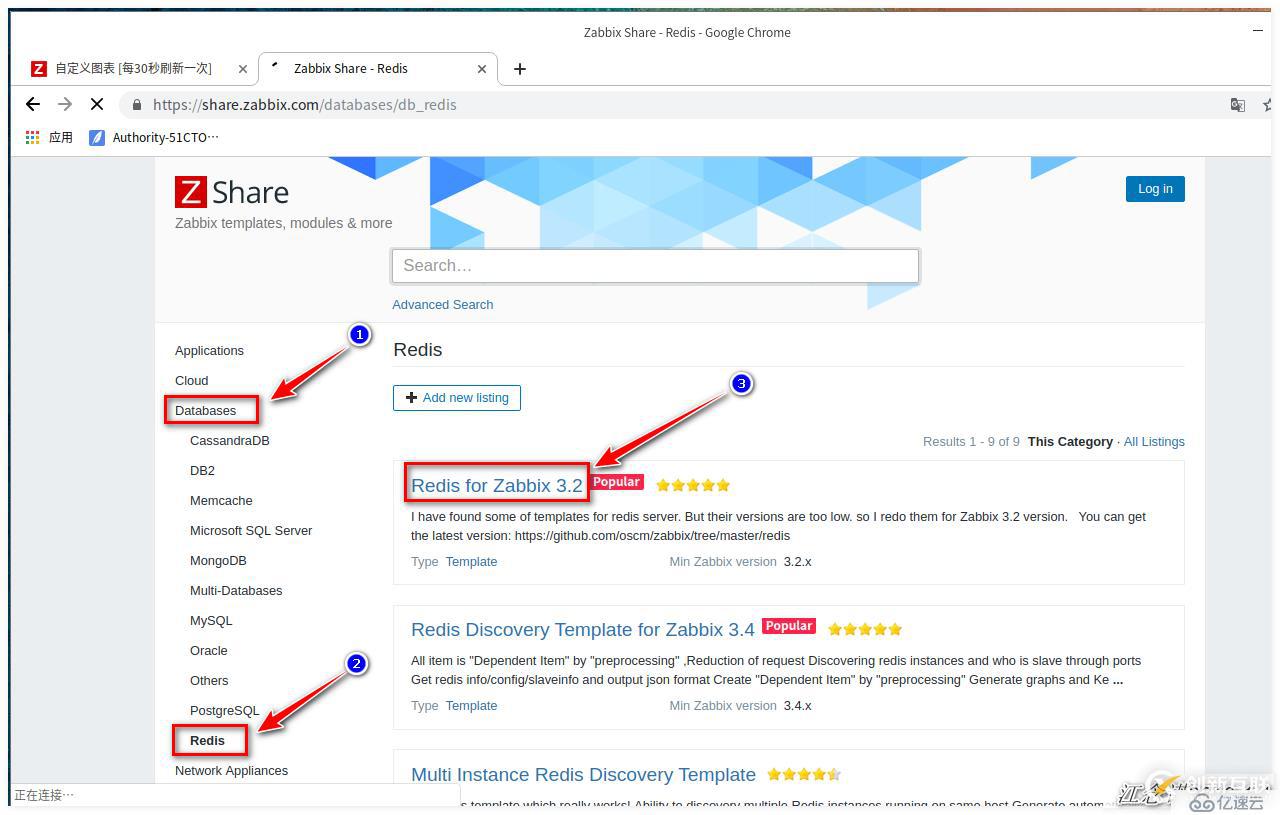1280x815 pixels.
Task: Open Advanced Search link
Action: click(x=442, y=304)
